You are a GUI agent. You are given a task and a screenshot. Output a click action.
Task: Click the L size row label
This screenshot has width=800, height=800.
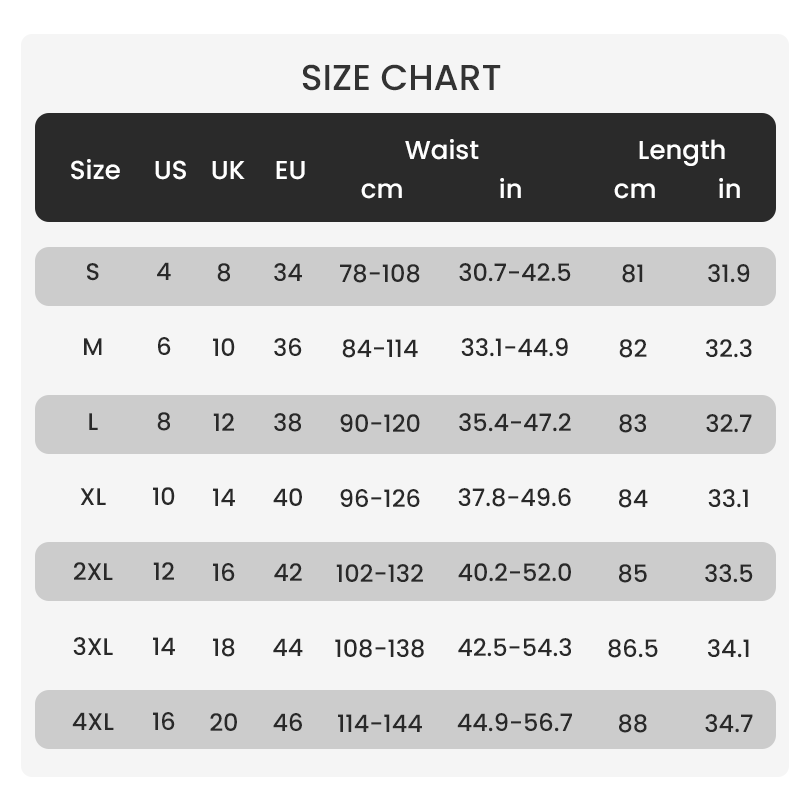[x=92, y=422]
